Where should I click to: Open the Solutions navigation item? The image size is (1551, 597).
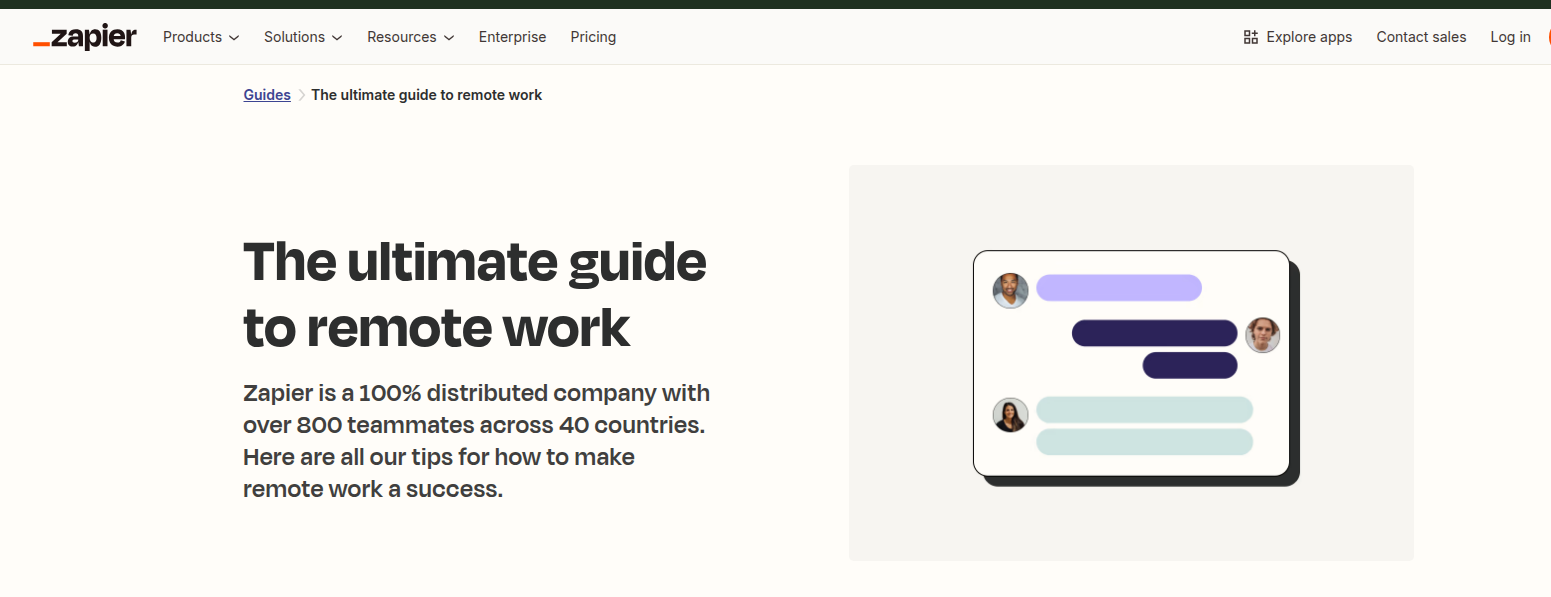(303, 37)
